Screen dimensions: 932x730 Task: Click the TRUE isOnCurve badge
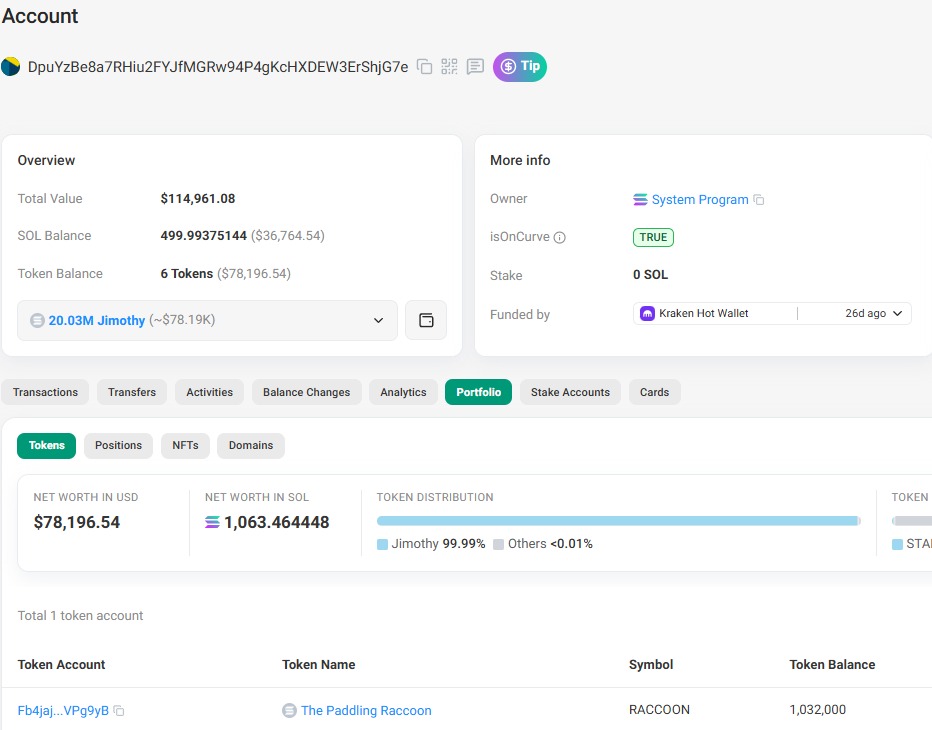[x=653, y=237]
